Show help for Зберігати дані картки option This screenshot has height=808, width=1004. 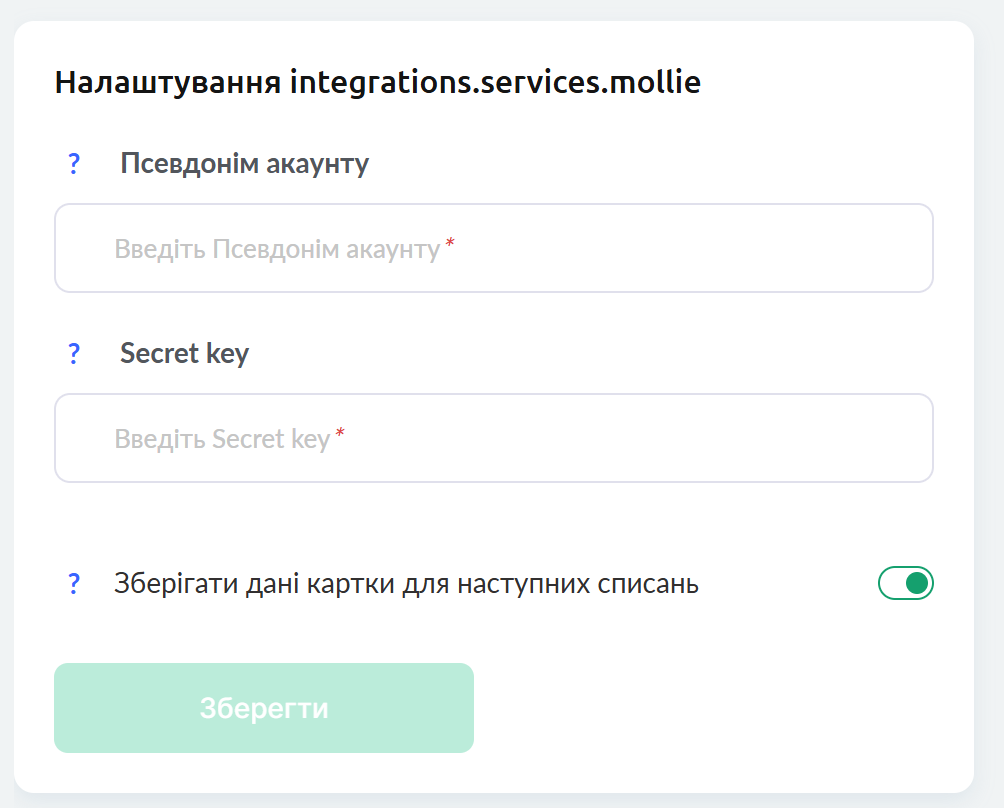(74, 583)
